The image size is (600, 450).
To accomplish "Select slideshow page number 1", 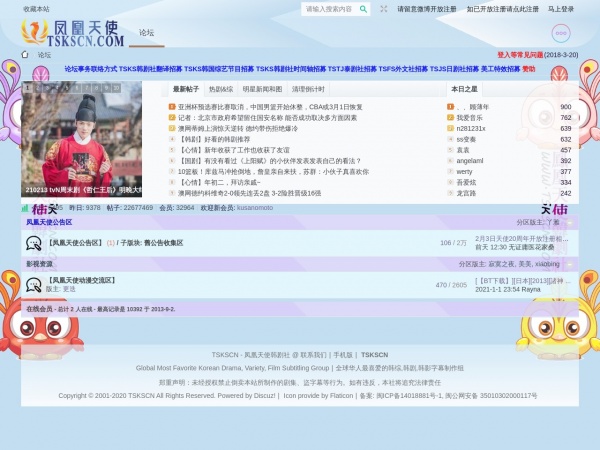I will [27, 88].
